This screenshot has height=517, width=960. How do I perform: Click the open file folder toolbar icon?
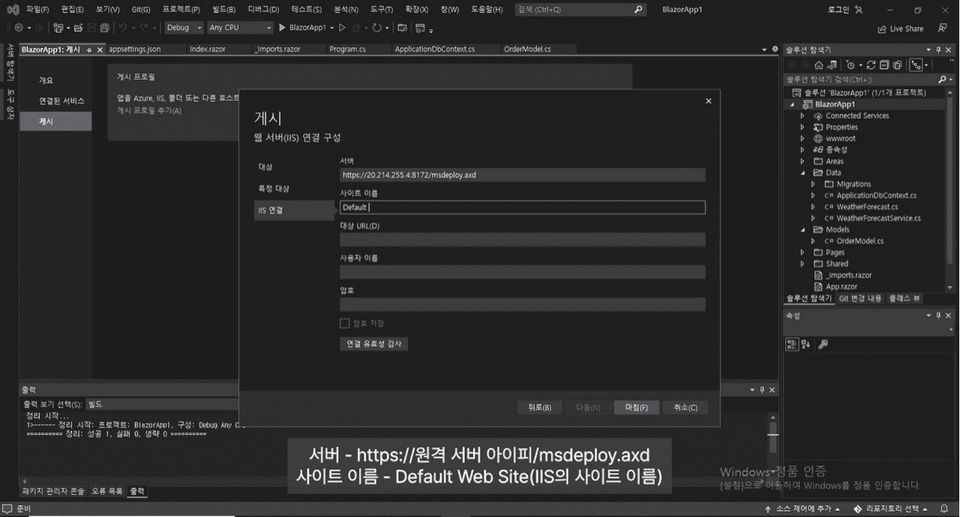[x=78, y=28]
